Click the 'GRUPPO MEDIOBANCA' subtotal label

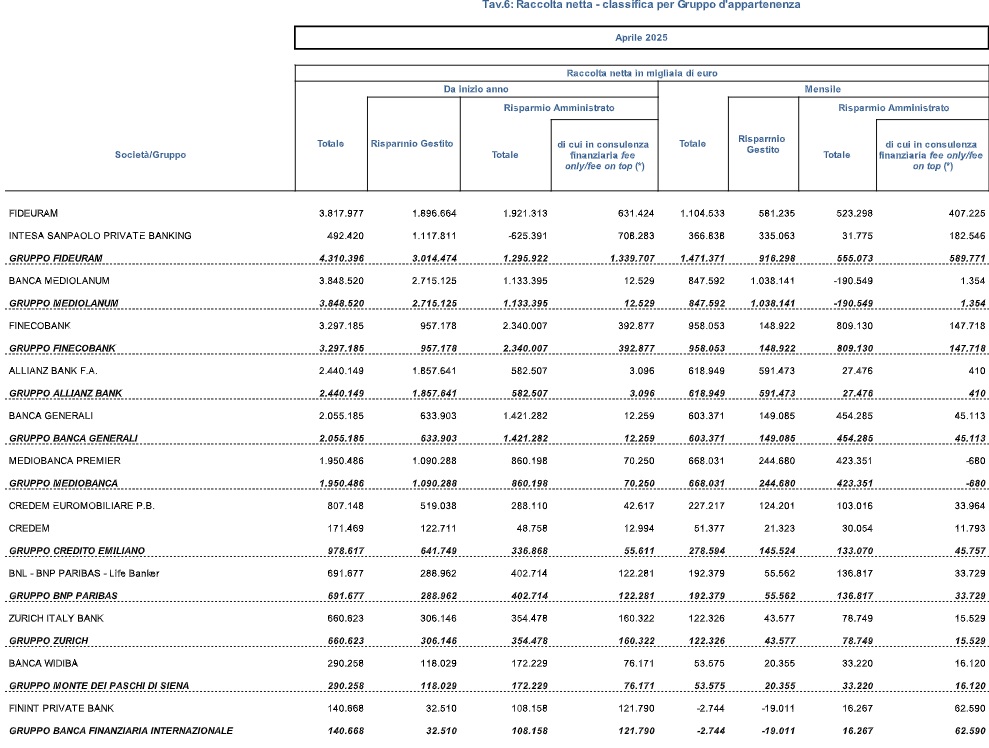point(63,483)
